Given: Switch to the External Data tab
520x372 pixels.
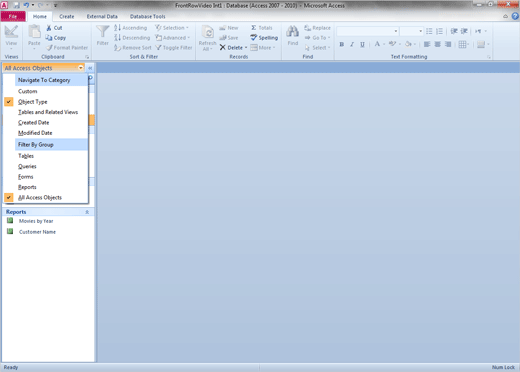Looking at the screenshot, I should [x=102, y=16].
